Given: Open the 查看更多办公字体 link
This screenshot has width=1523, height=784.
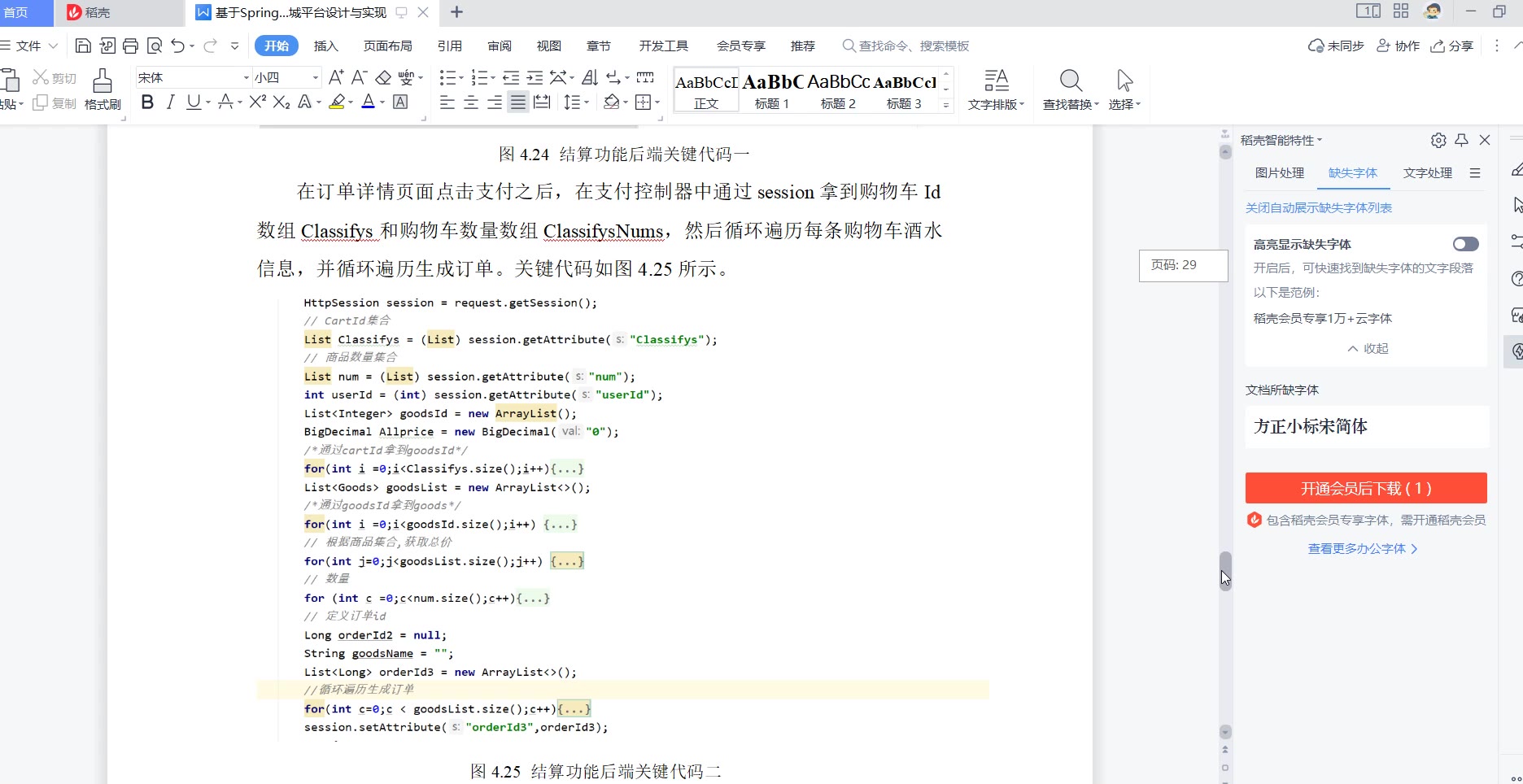Looking at the screenshot, I should tap(1363, 549).
